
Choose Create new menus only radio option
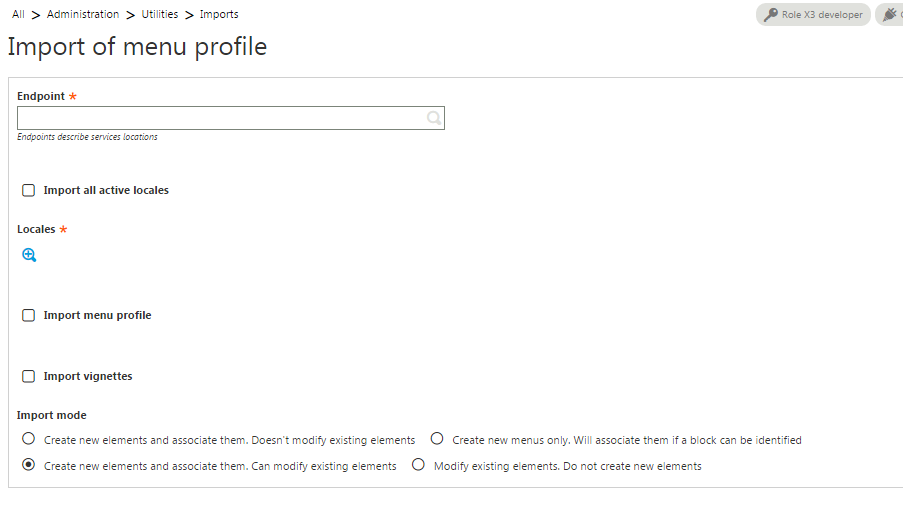click(437, 439)
